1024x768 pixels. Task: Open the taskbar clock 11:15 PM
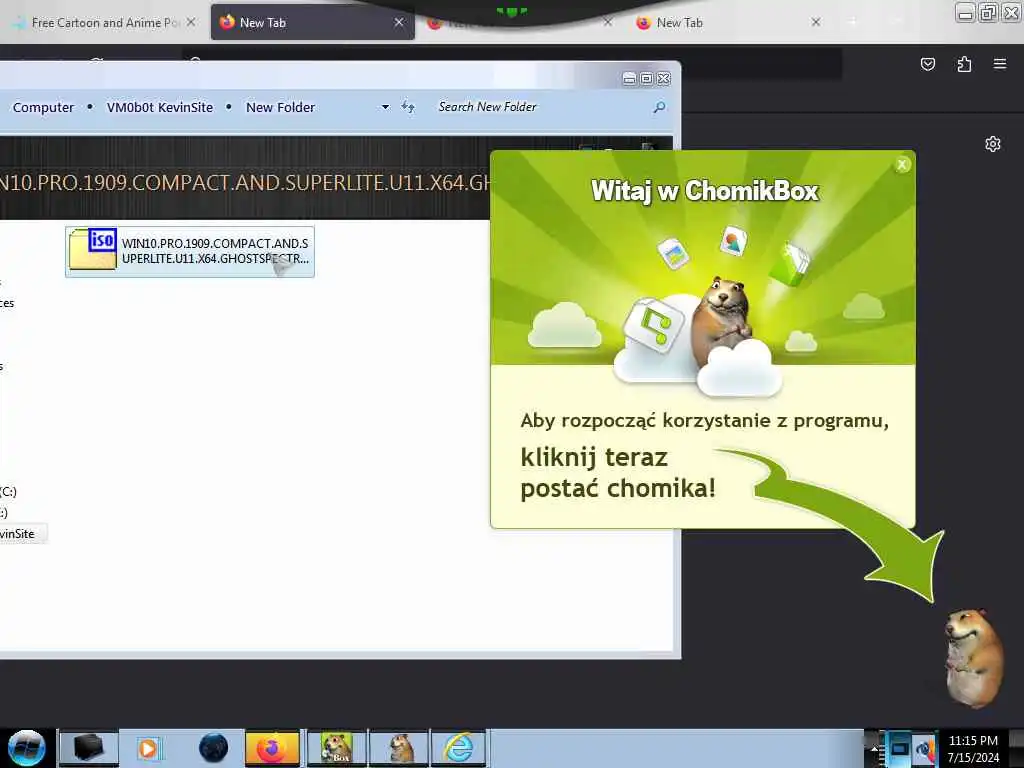point(973,748)
